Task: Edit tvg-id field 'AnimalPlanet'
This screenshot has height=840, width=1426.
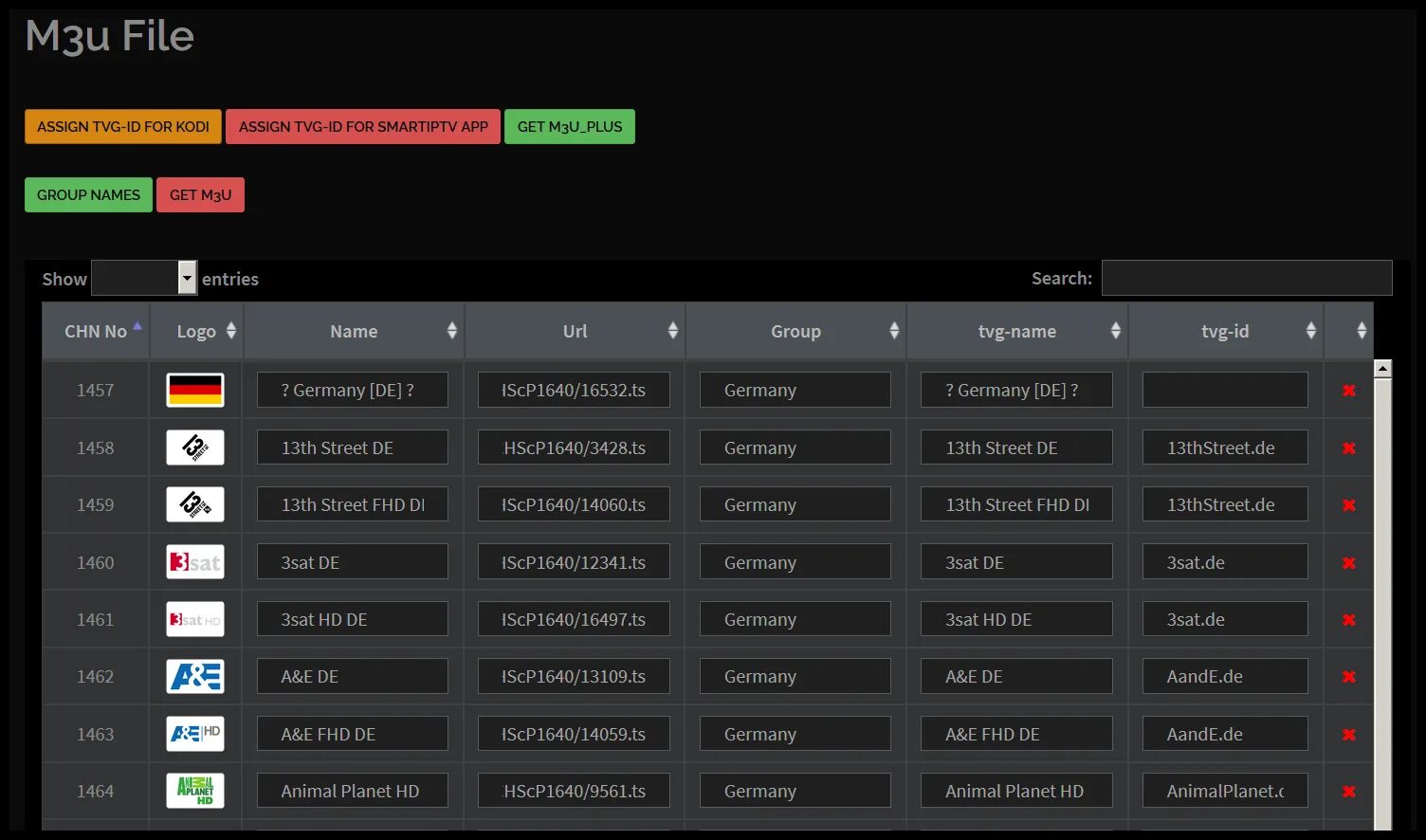Action: tap(1225, 791)
